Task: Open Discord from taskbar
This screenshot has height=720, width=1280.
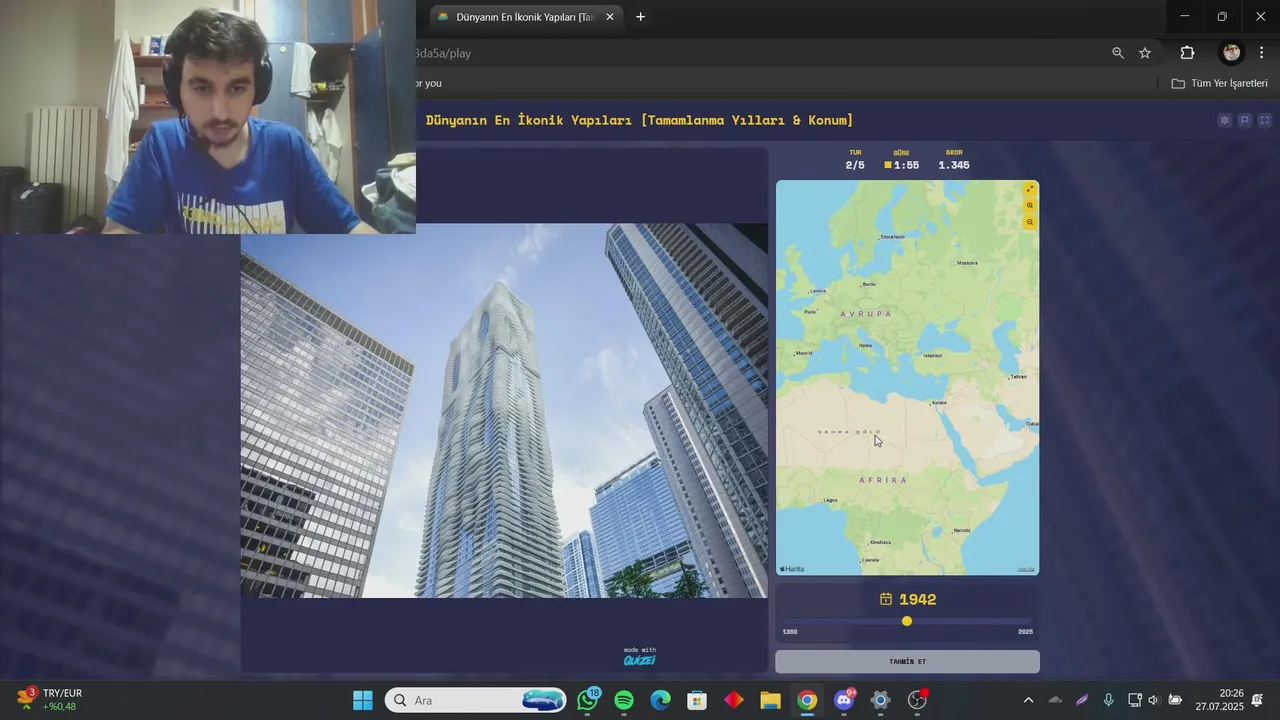Action: point(844,700)
